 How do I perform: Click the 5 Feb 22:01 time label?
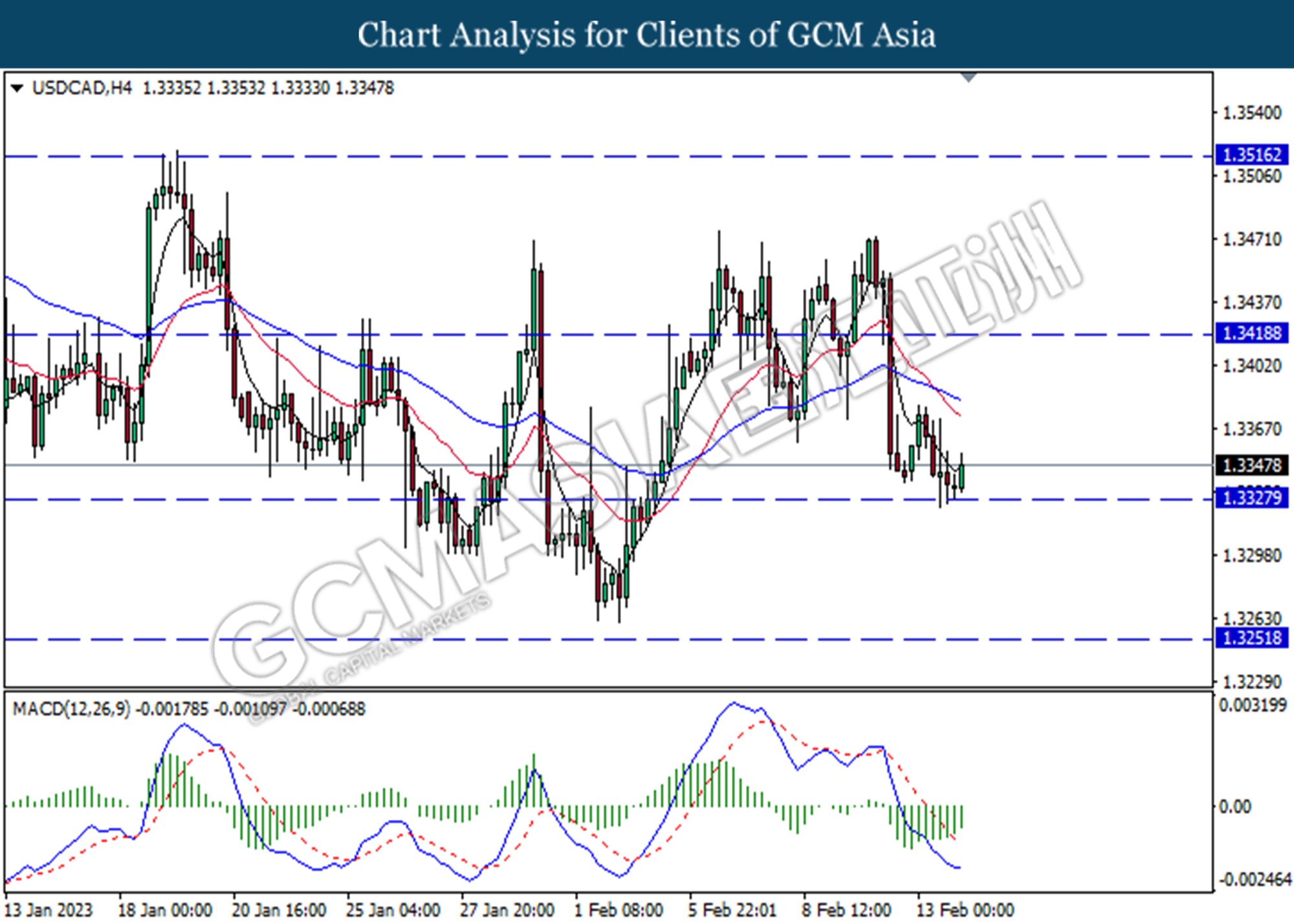(732, 910)
